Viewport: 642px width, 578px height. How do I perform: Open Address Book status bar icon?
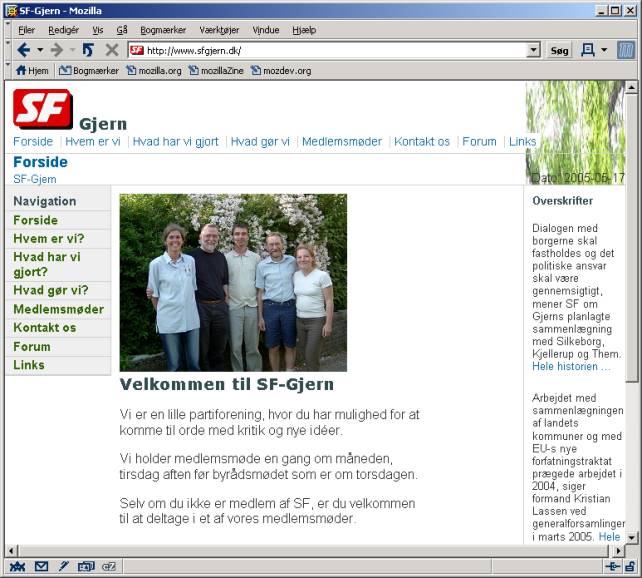pos(86,567)
